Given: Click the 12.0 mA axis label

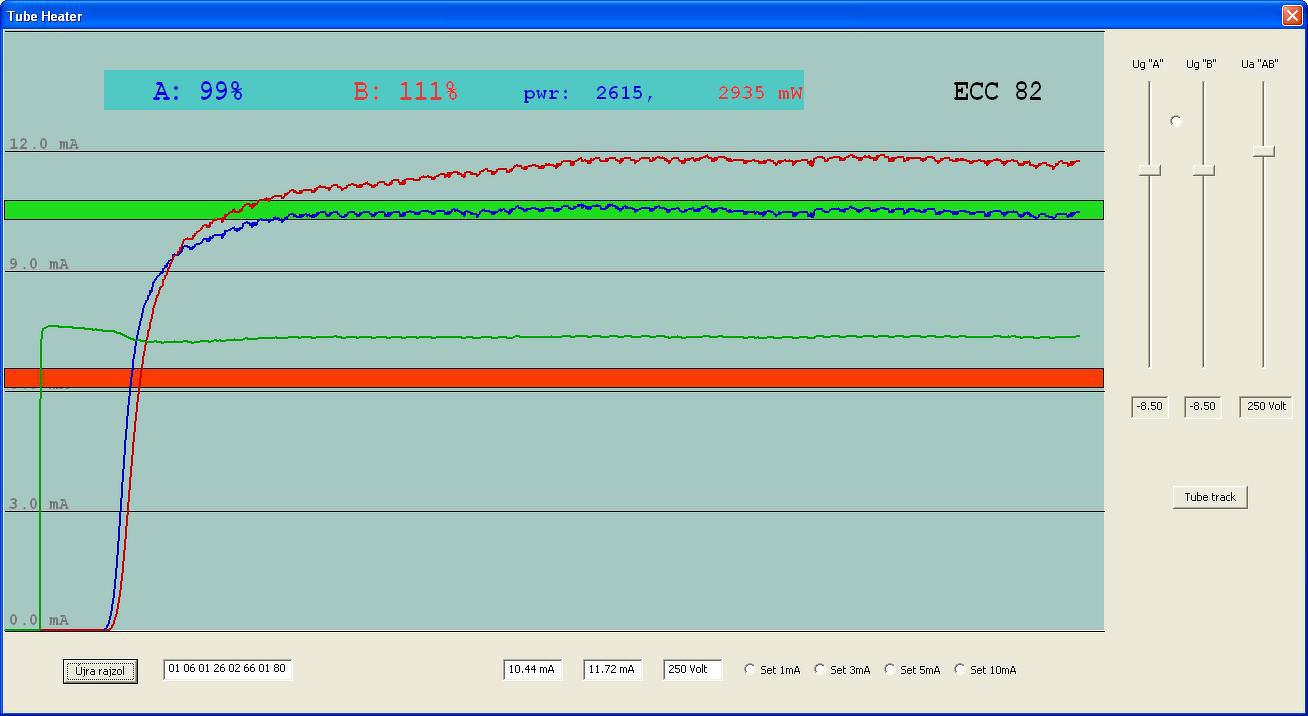Looking at the screenshot, I should coord(44,144).
